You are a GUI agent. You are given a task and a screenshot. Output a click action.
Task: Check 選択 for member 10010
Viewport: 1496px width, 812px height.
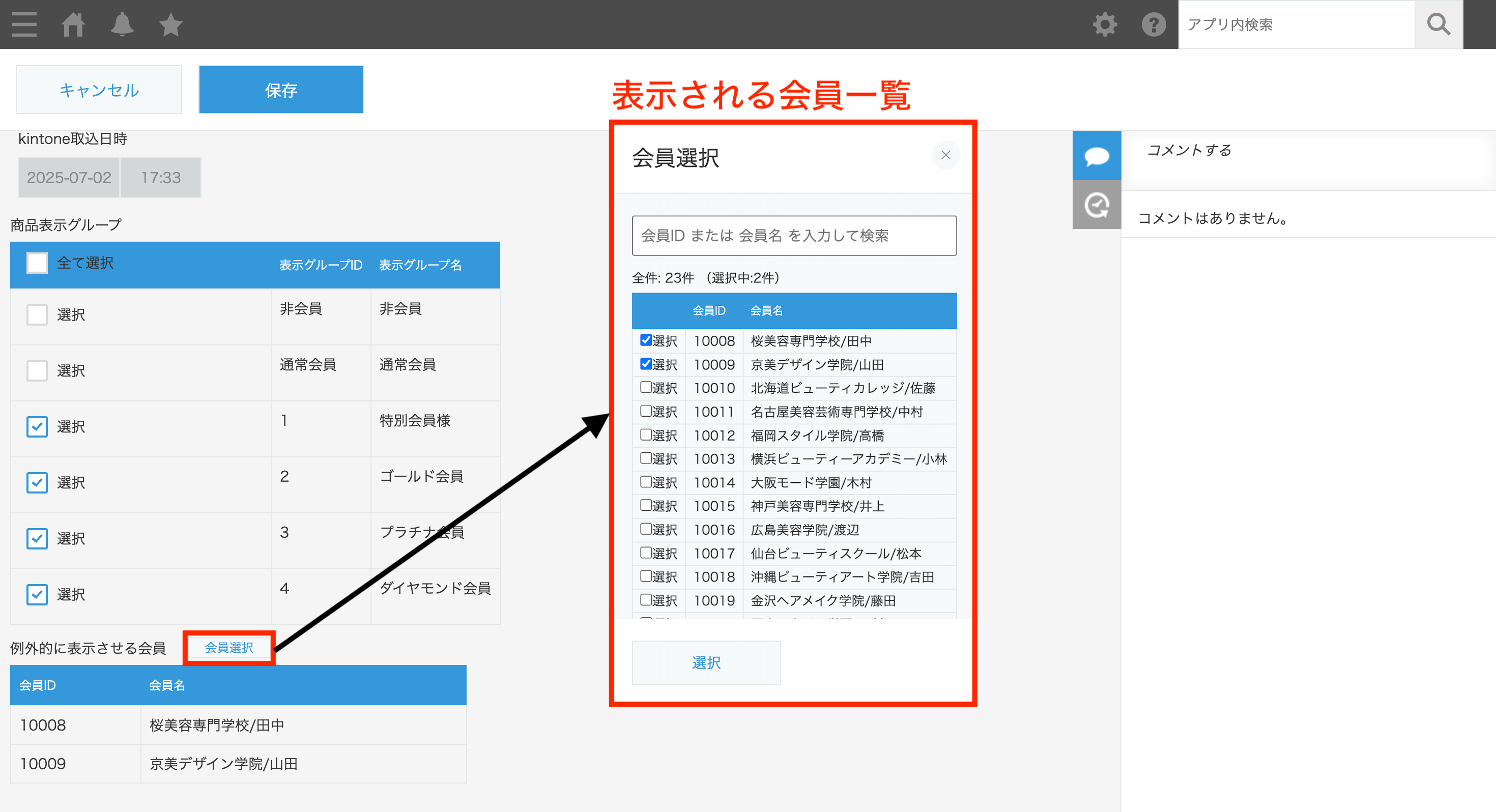click(x=646, y=388)
